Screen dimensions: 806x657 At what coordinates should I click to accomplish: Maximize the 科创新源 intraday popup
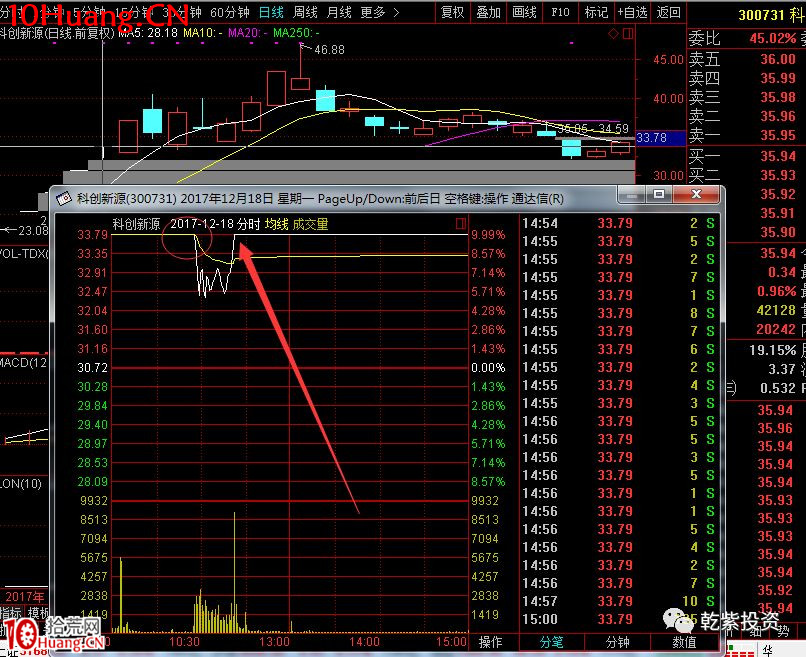659,194
